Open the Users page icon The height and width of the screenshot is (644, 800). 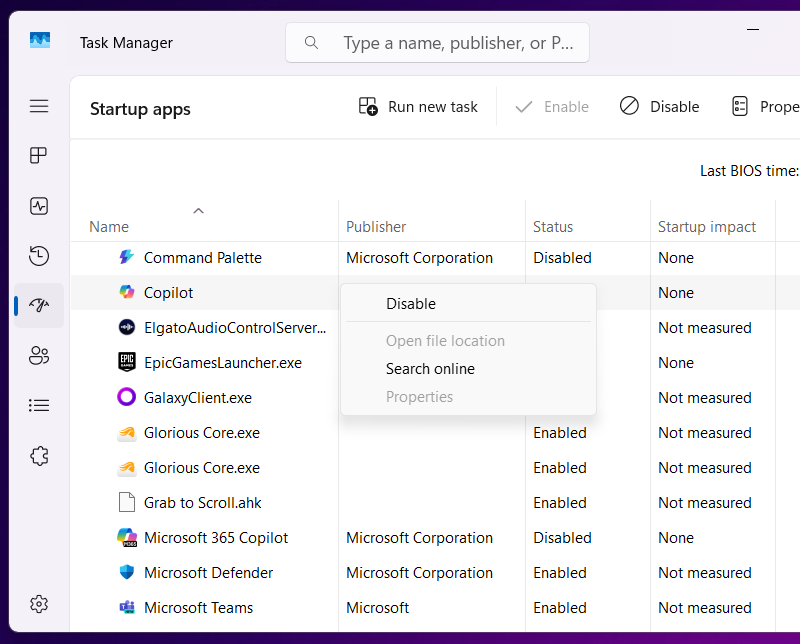39,355
